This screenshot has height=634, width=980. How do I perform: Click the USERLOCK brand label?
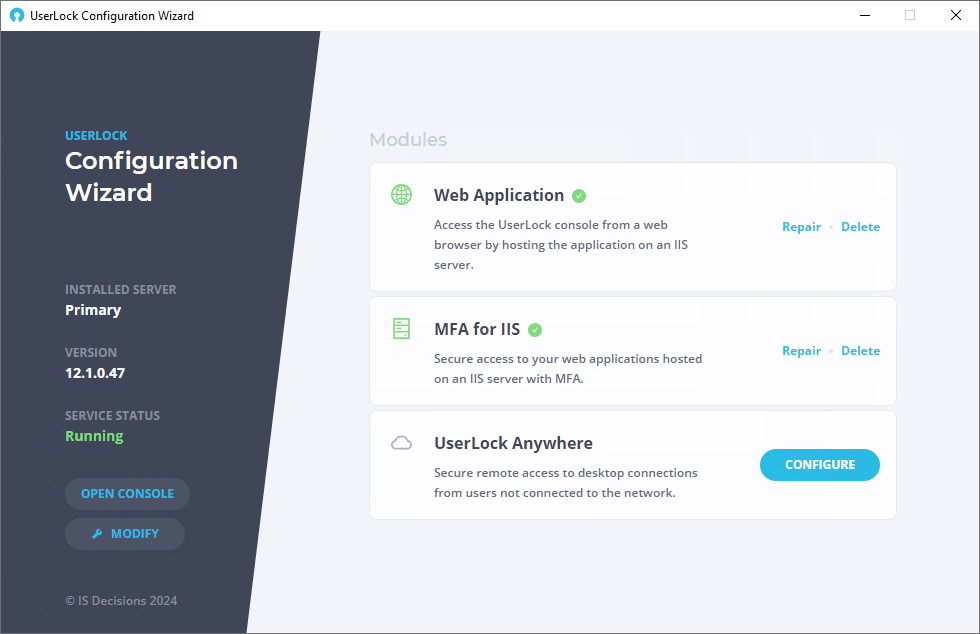[96, 136]
